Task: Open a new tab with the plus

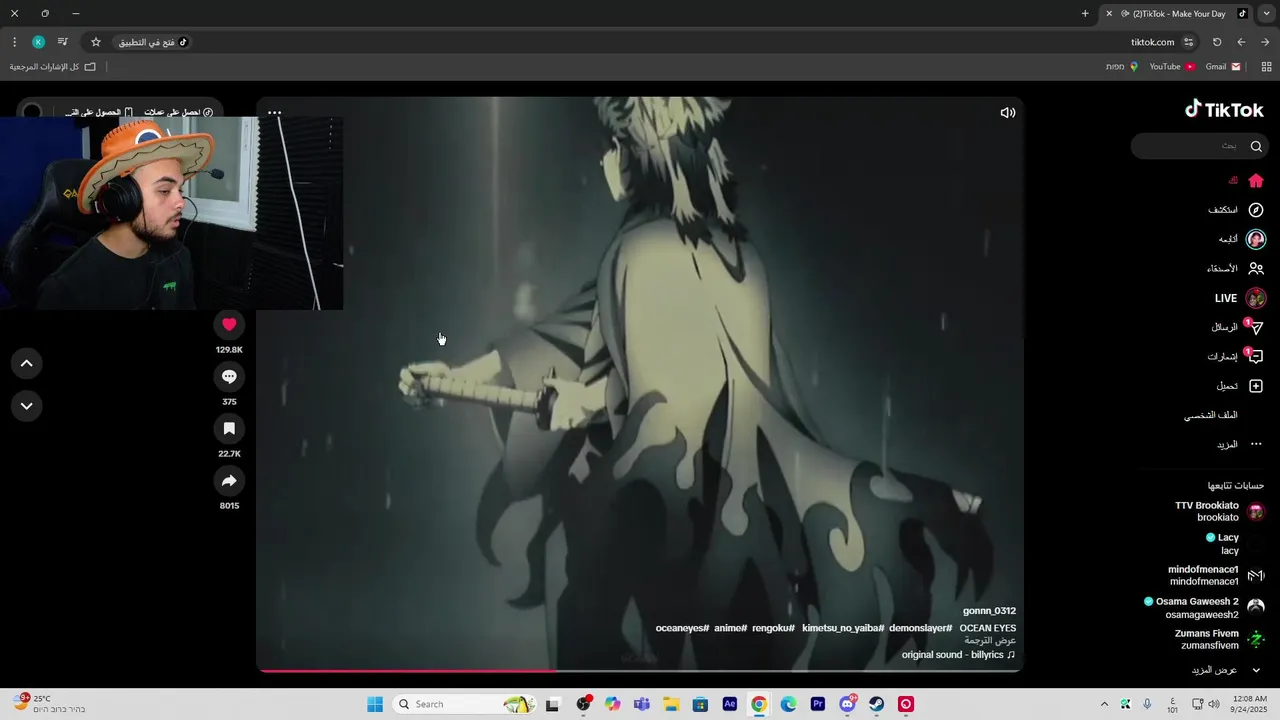Action: tap(1085, 14)
